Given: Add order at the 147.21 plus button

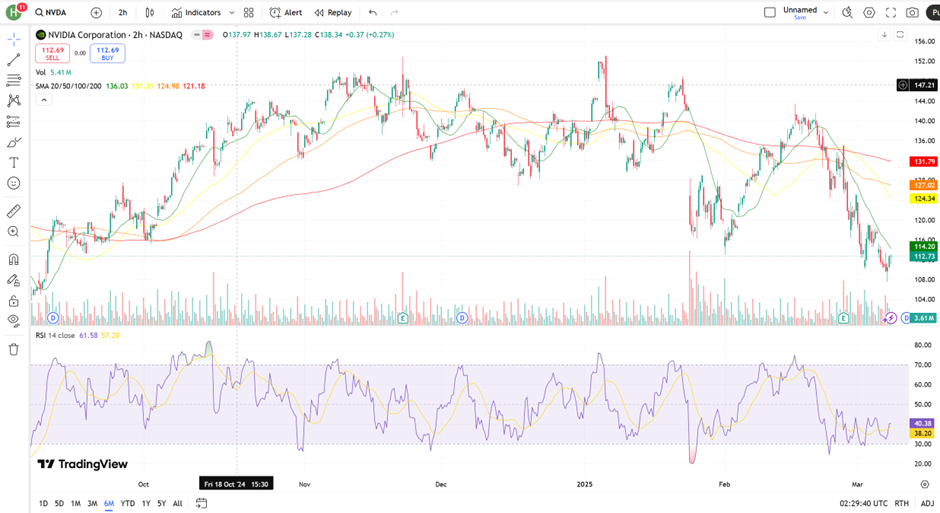Looking at the screenshot, I should click(903, 85).
